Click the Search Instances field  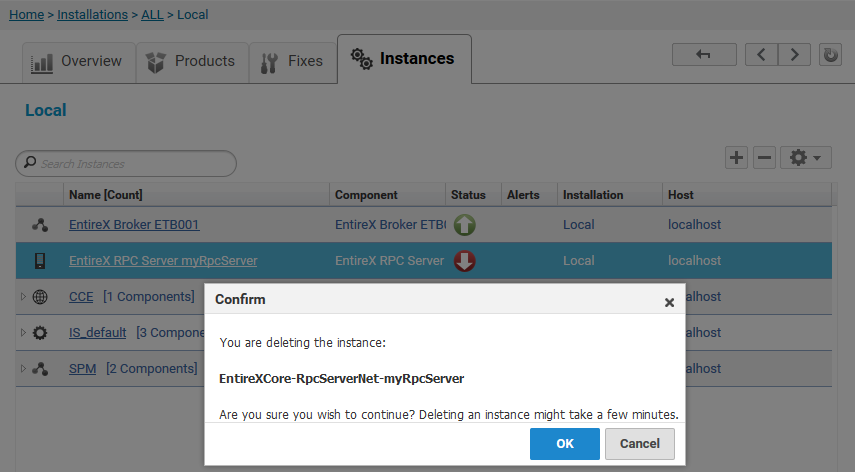[126, 164]
